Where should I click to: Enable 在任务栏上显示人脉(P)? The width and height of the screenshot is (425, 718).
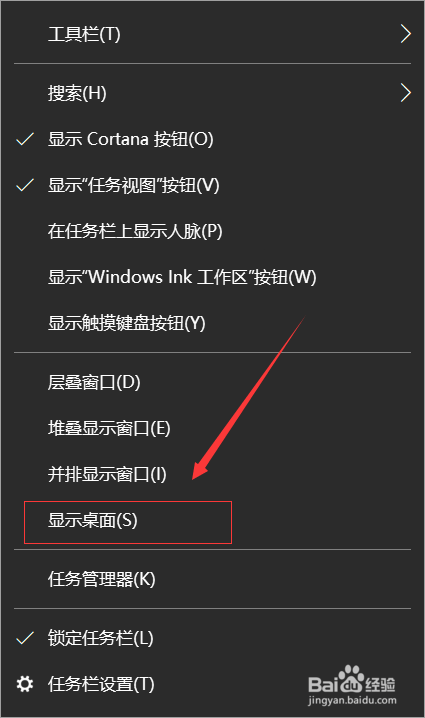point(212,231)
